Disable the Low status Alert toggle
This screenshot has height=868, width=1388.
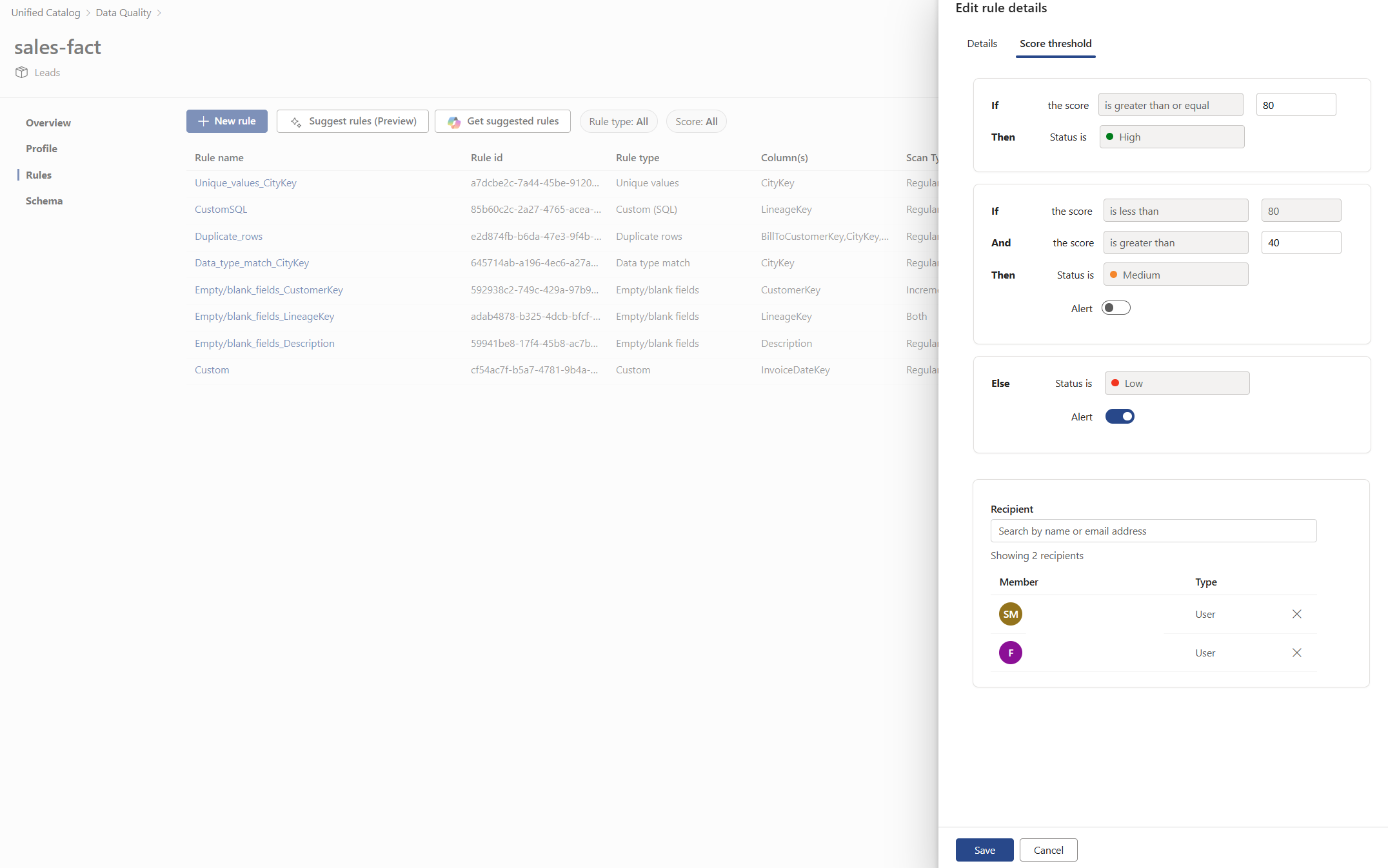click(x=1120, y=417)
